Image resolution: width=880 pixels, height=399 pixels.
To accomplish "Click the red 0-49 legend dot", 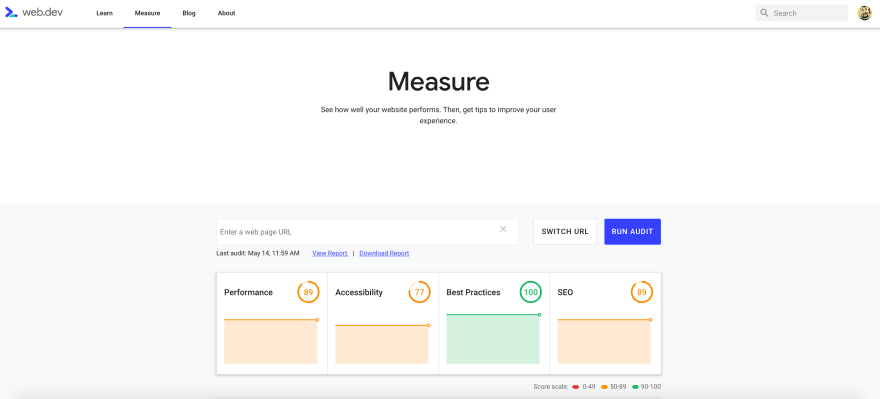I will pos(576,387).
